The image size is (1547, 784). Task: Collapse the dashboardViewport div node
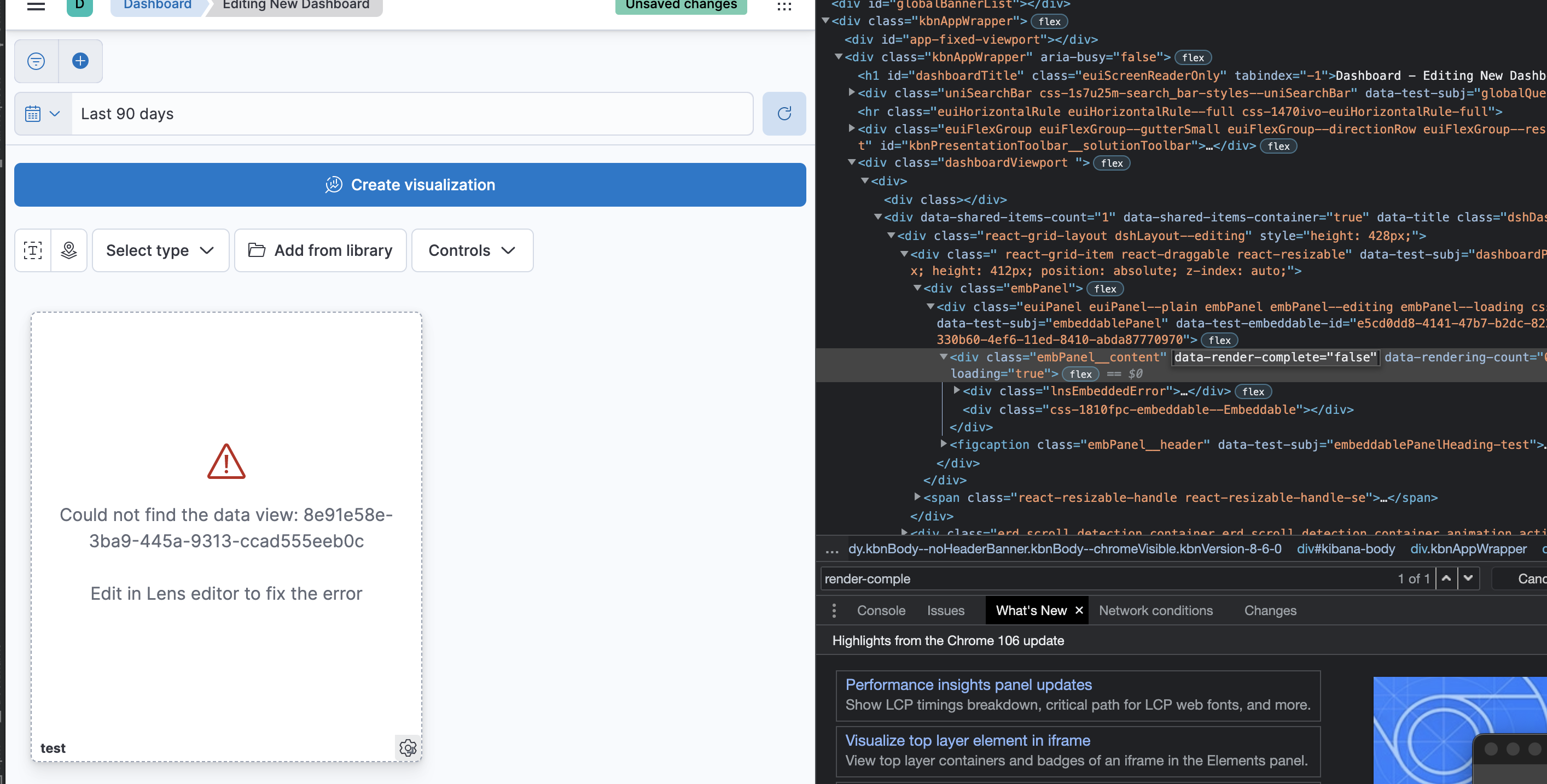click(852, 163)
